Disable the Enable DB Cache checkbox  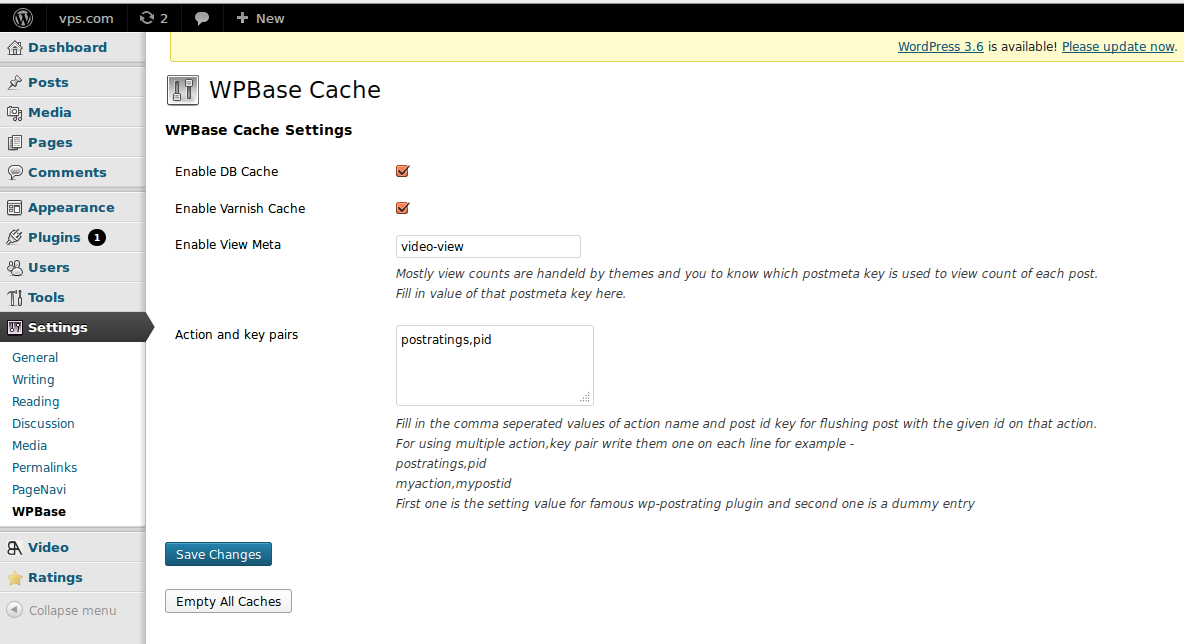(x=402, y=171)
